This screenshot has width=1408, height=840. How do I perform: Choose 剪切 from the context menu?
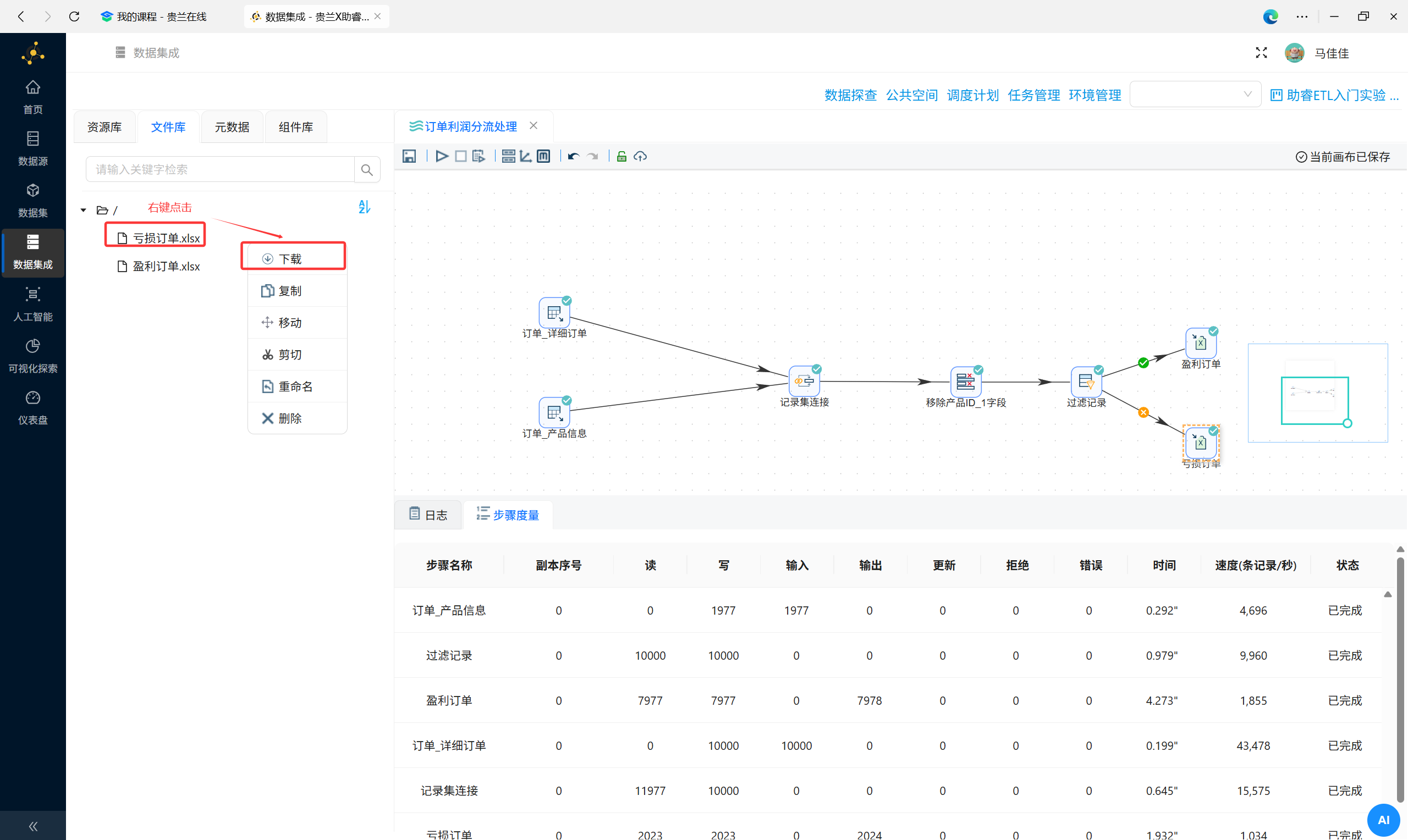(296, 355)
